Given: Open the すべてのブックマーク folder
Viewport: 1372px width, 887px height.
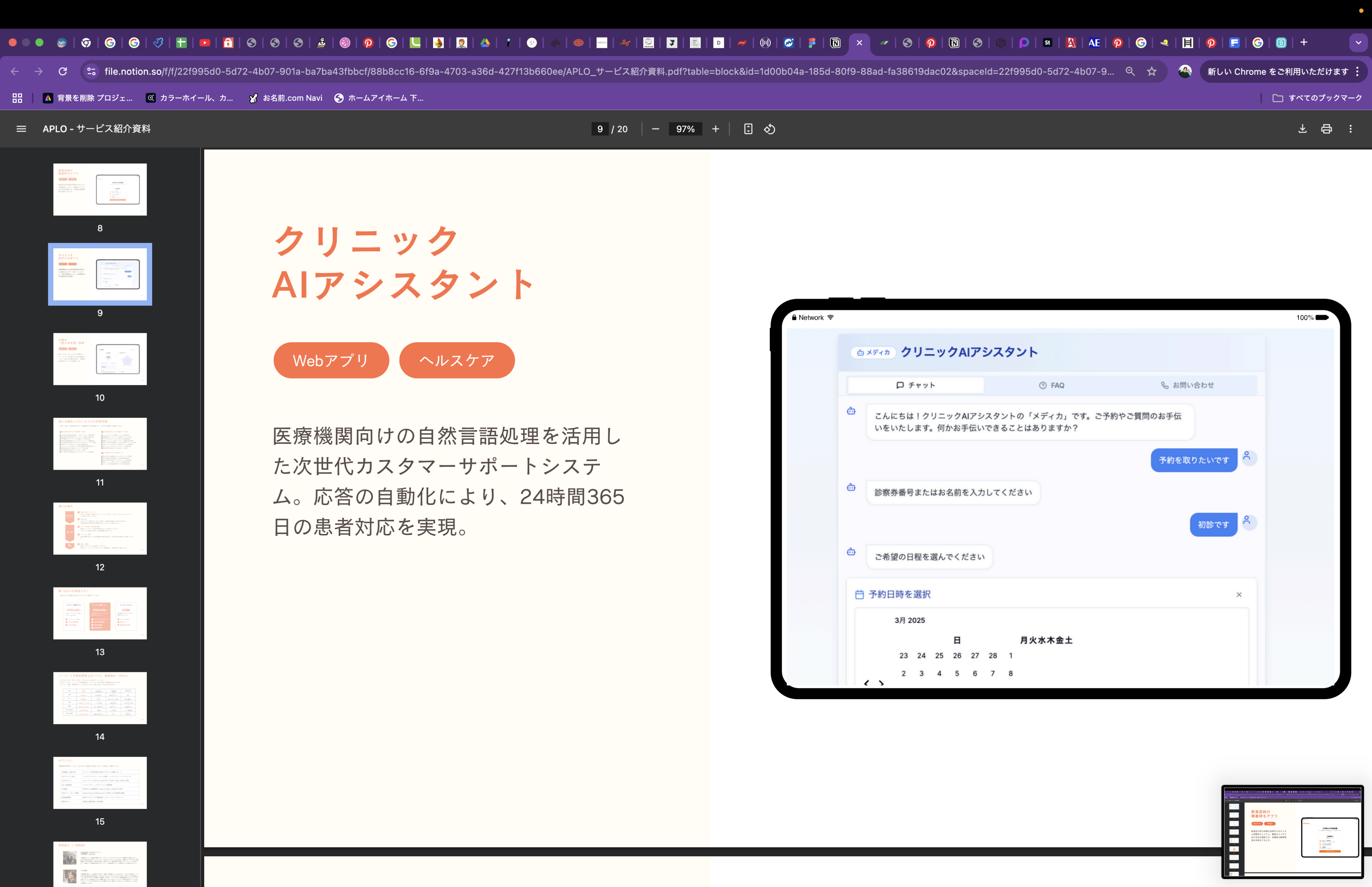Looking at the screenshot, I should [x=1317, y=98].
